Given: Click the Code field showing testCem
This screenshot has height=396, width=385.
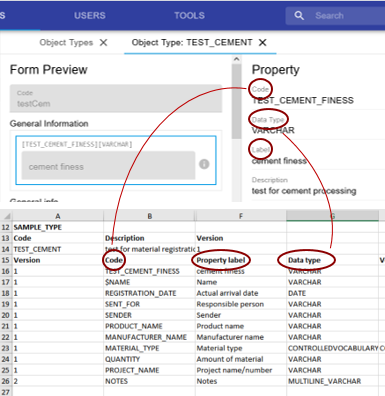Looking at the screenshot, I should pyautogui.click(x=116, y=98).
